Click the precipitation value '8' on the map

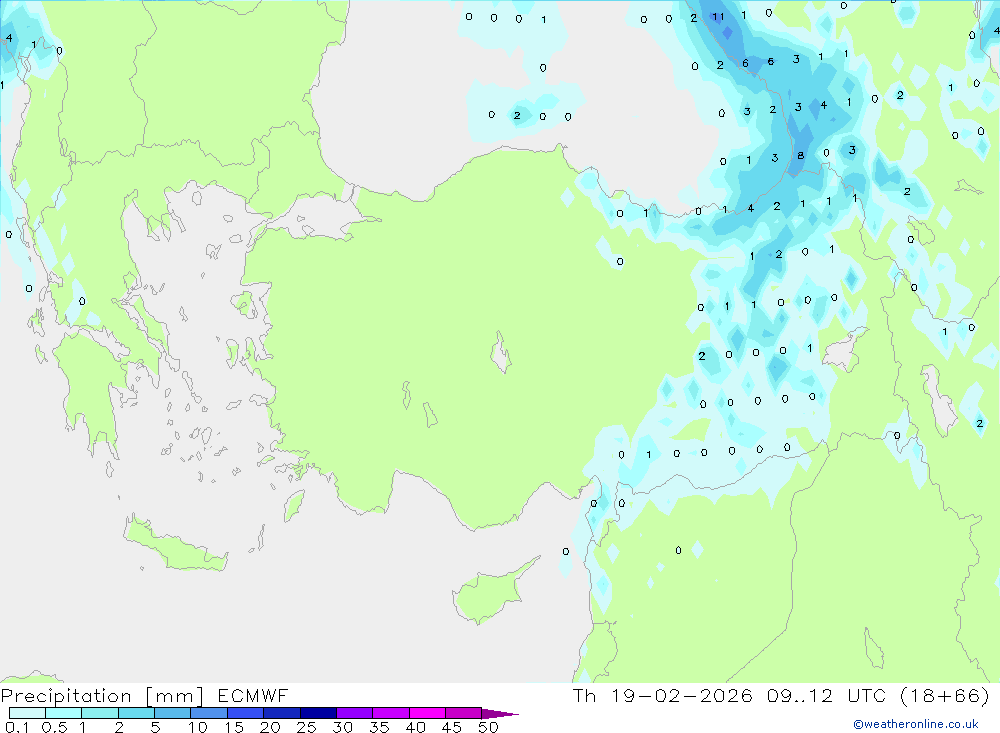[x=800, y=156]
